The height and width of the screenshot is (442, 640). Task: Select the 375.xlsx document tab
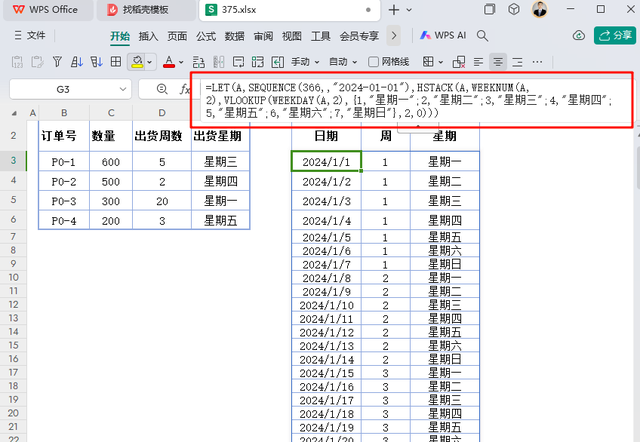(x=289, y=10)
